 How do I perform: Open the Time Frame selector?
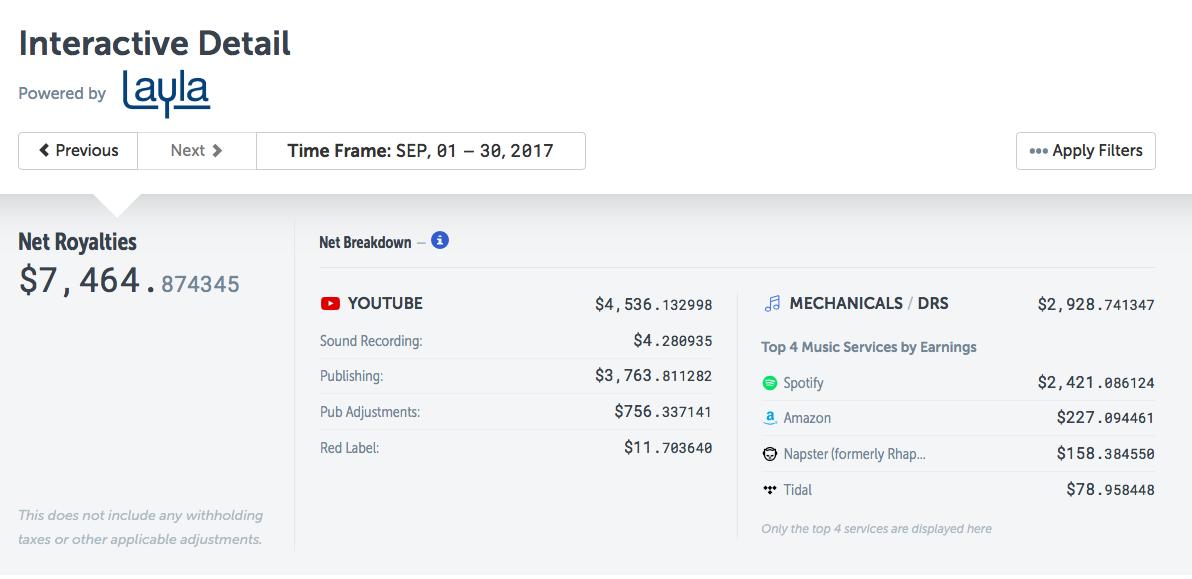(x=420, y=150)
